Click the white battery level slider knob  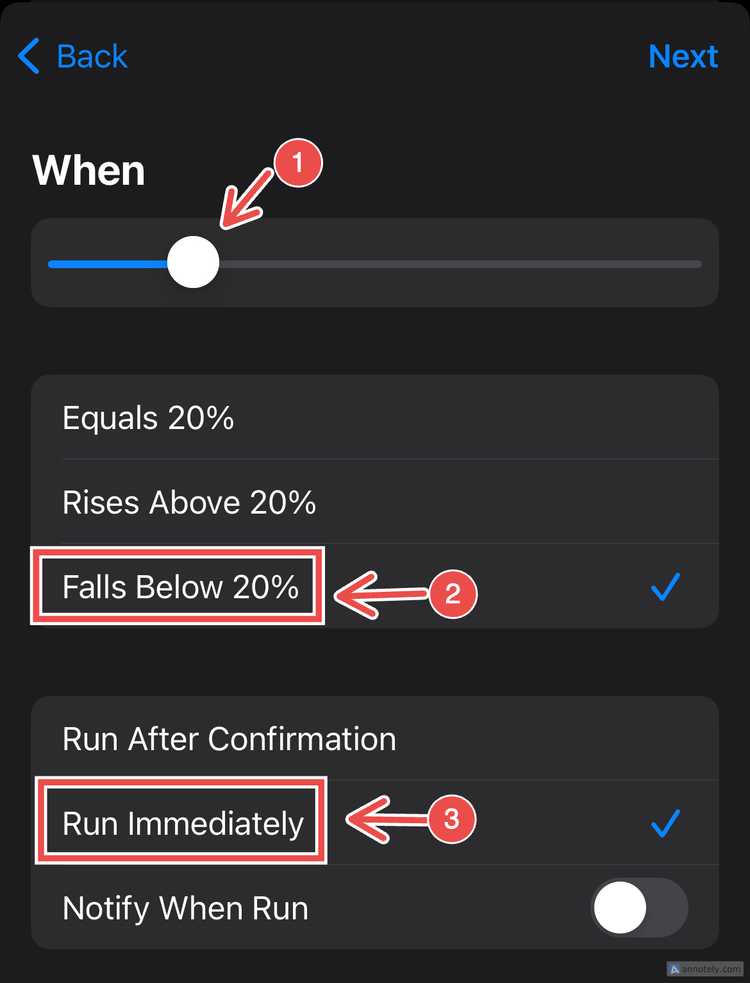(x=193, y=263)
